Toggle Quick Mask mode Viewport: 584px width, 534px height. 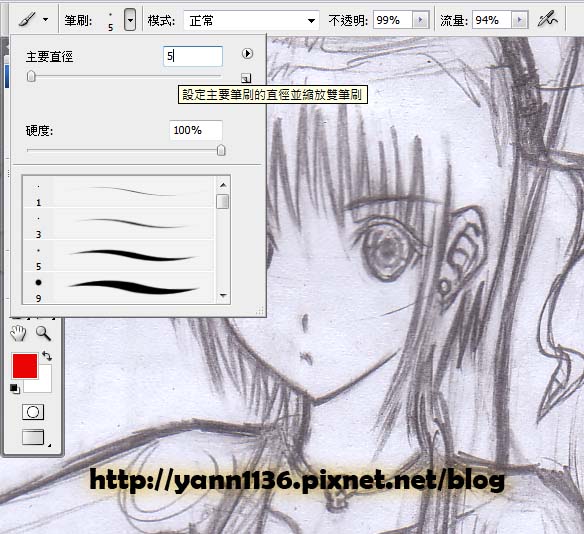(33, 412)
